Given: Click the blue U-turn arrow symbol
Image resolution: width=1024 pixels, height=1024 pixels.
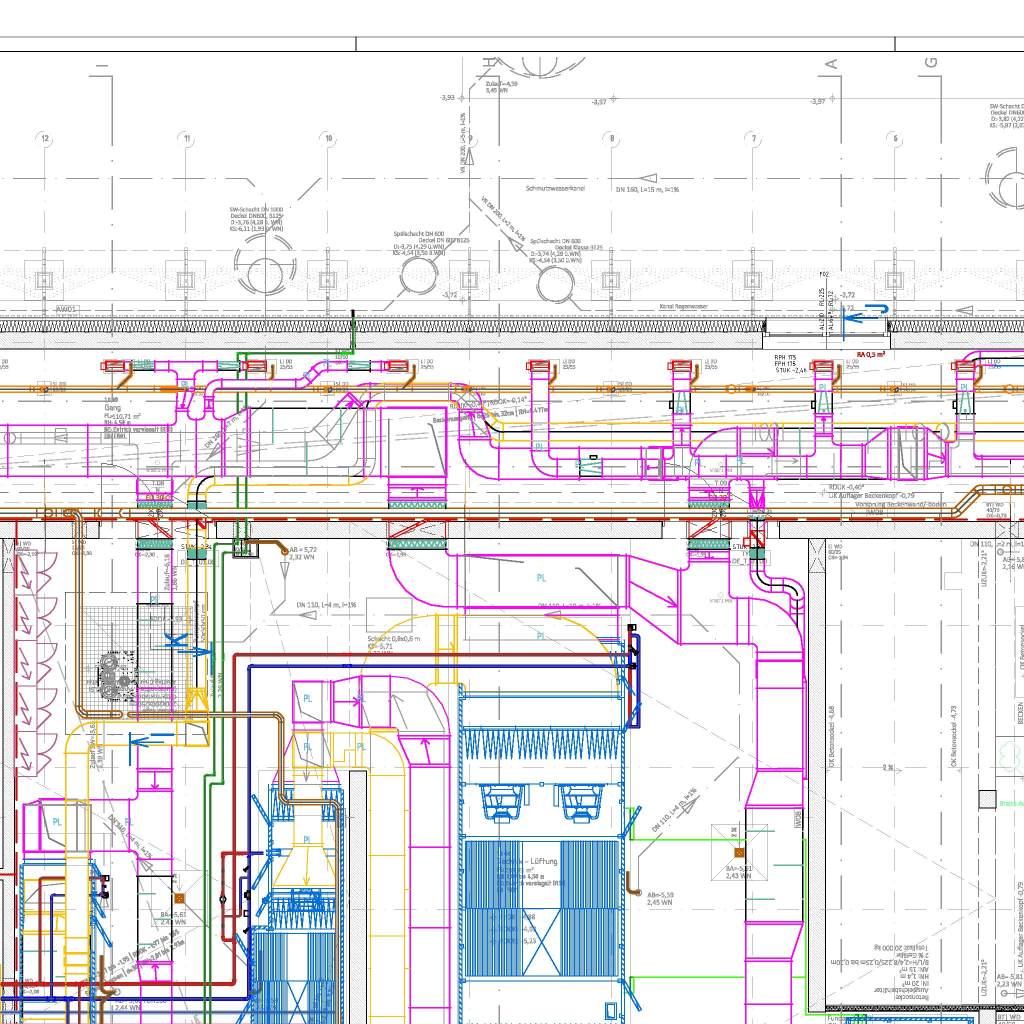Looking at the screenshot, I should (x=866, y=312).
